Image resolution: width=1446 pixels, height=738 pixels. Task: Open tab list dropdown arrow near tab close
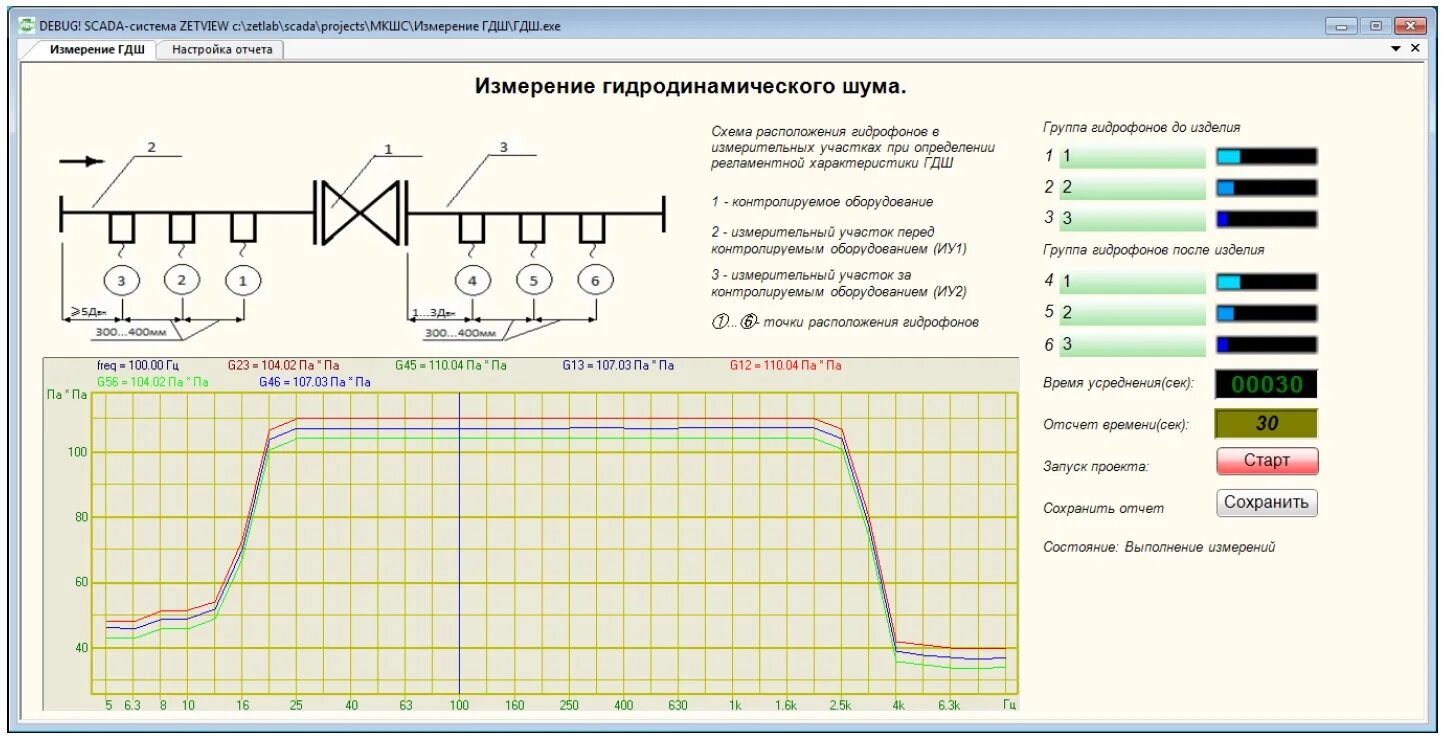coord(1396,48)
